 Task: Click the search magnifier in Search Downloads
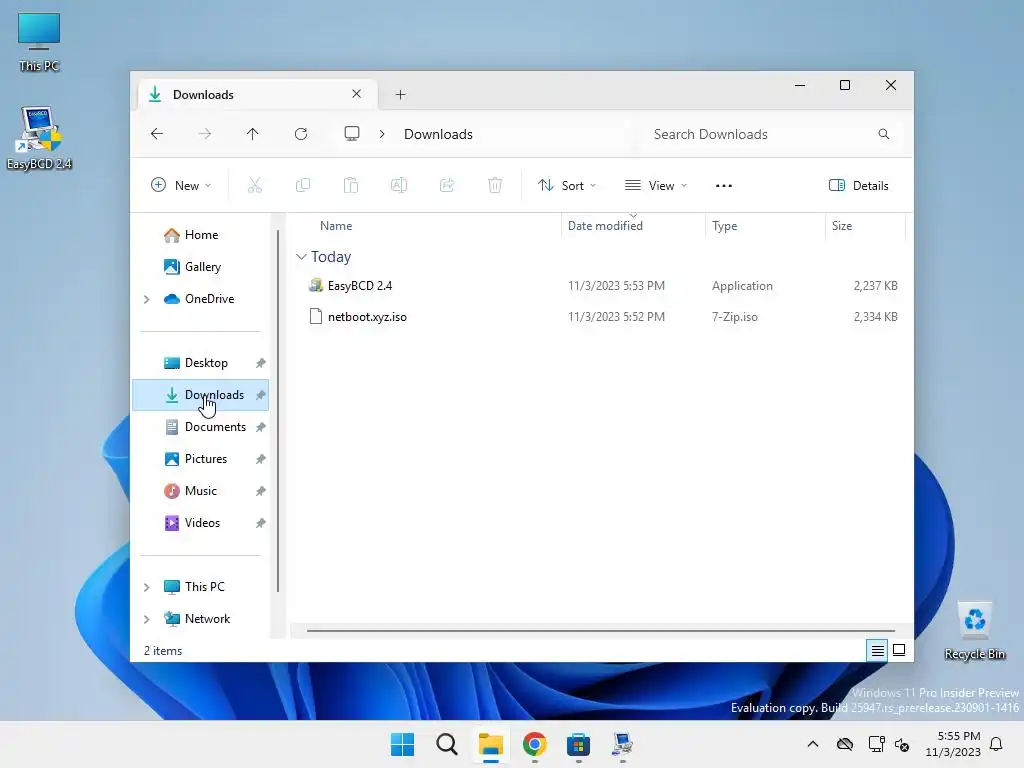(x=884, y=134)
